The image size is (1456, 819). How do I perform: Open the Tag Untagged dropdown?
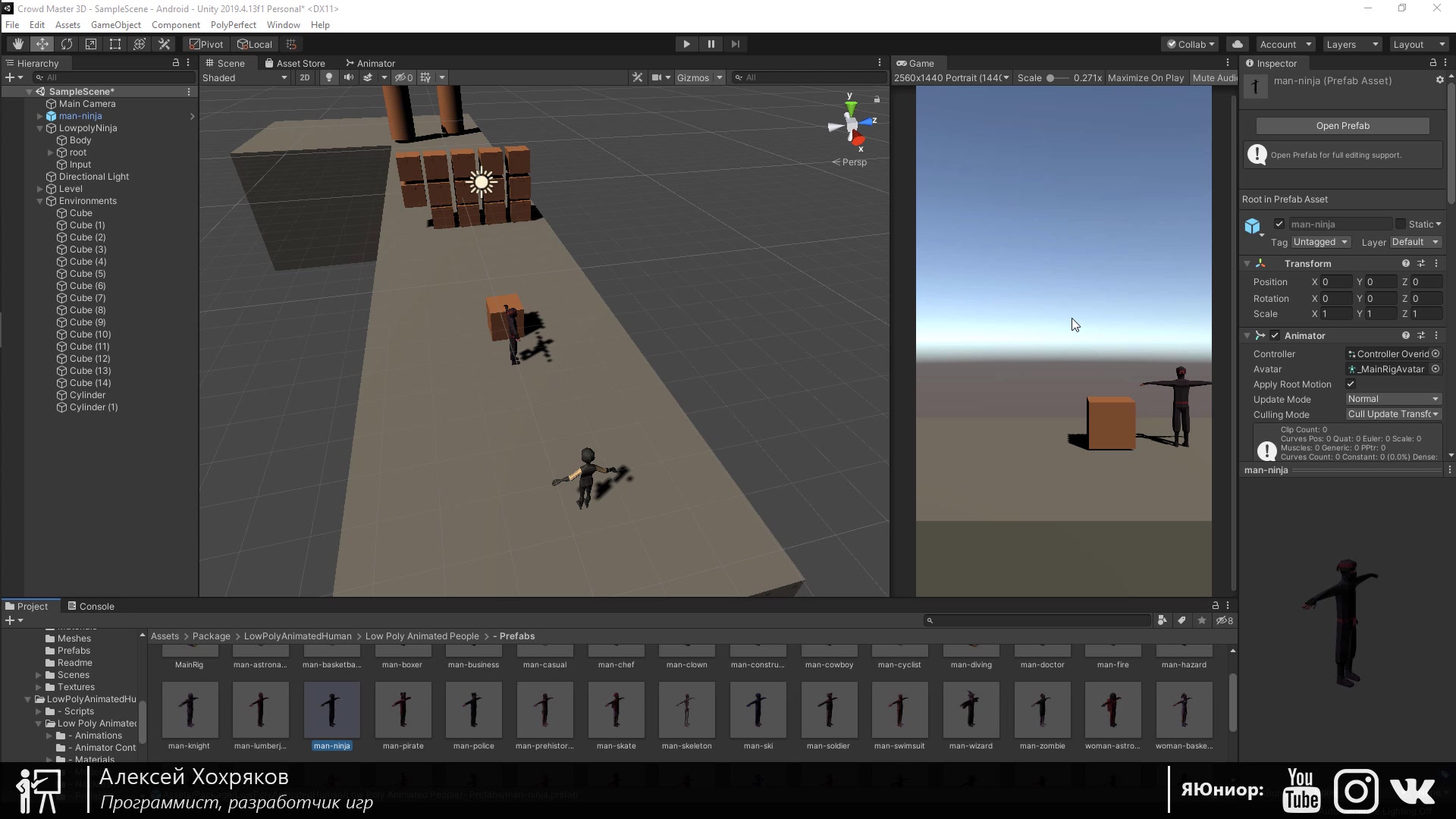(x=1322, y=242)
